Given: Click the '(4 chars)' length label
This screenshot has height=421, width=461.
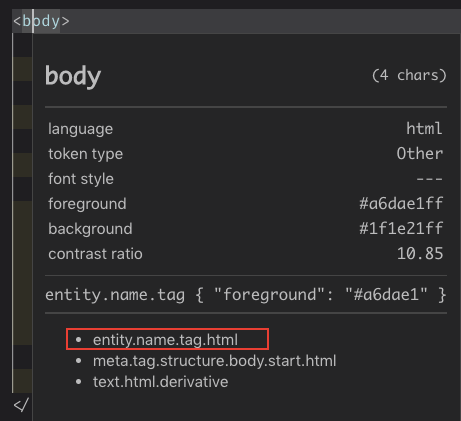Looking at the screenshot, I should tap(409, 75).
